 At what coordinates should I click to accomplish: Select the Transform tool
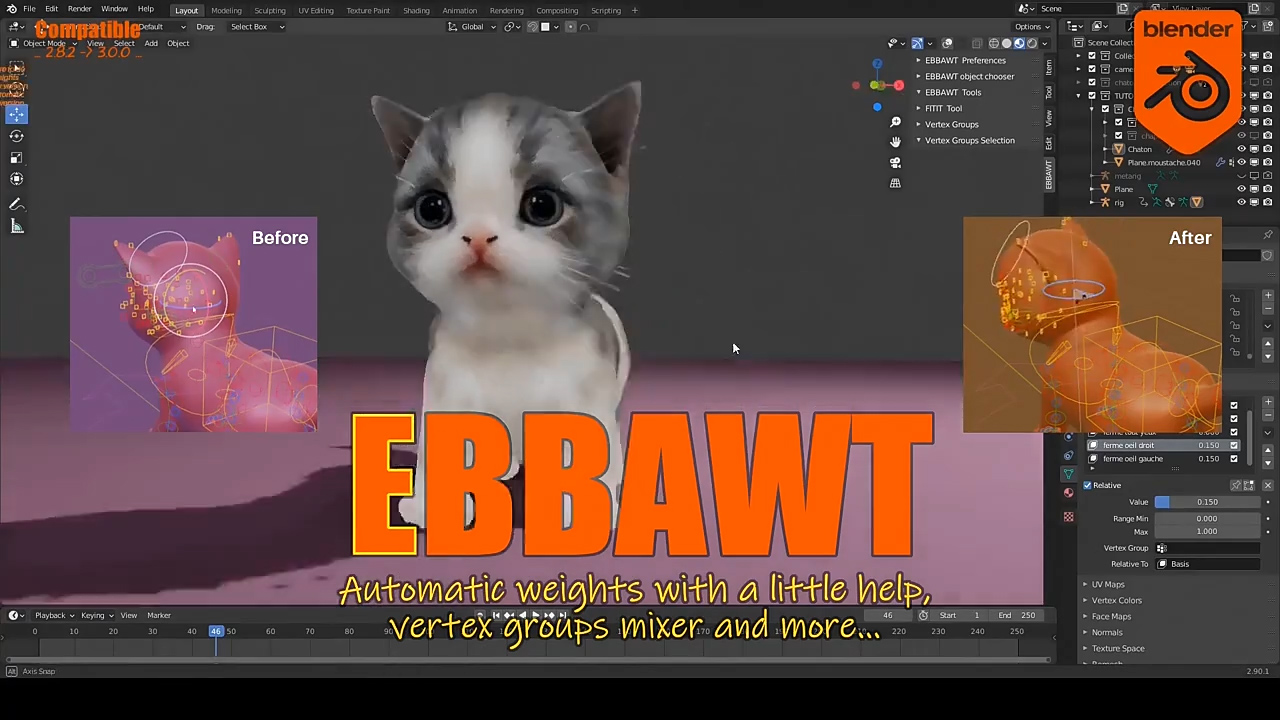pyautogui.click(x=16, y=179)
